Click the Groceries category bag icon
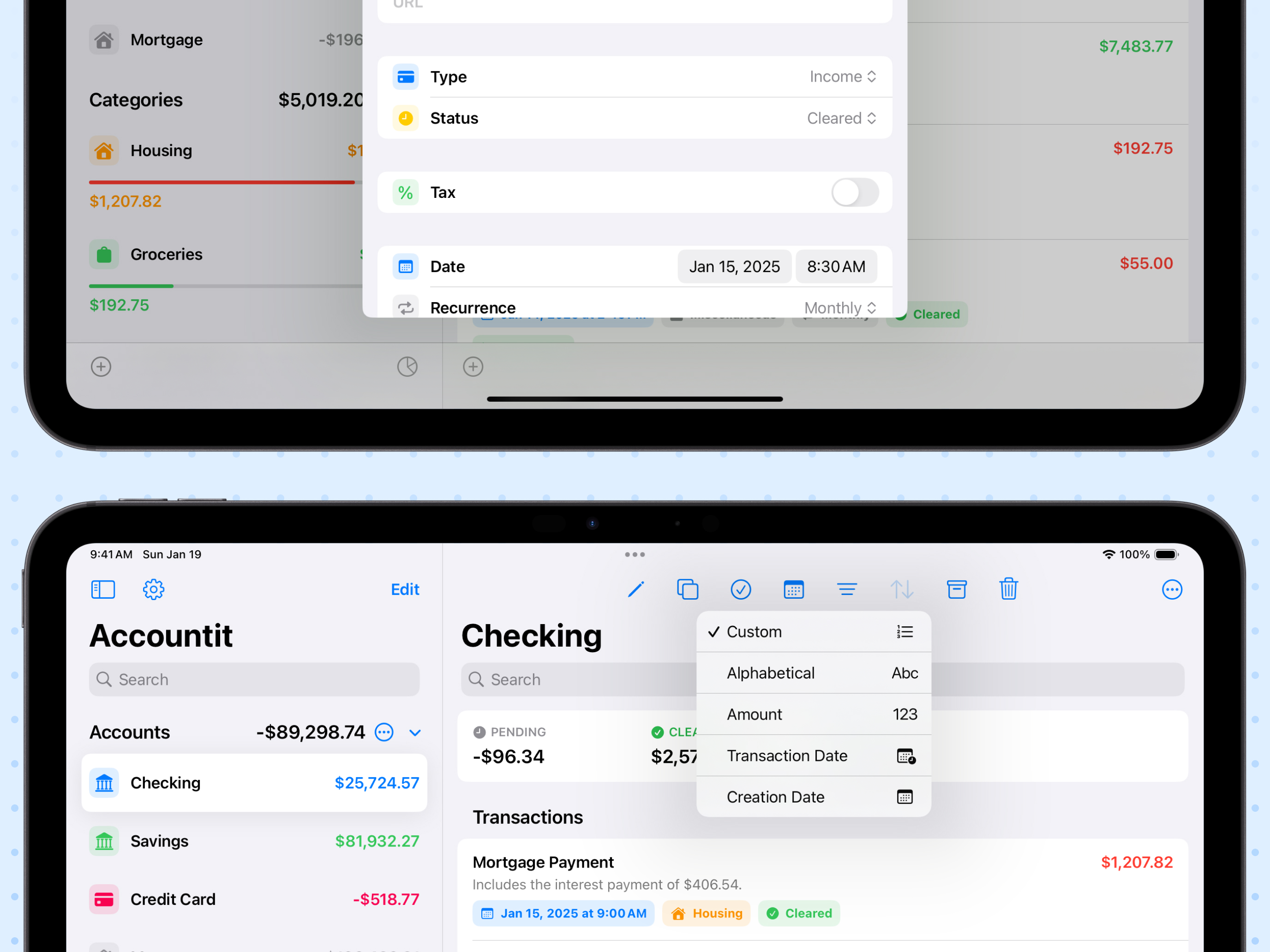1270x952 pixels. pyautogui.click(x=104, y=254)
